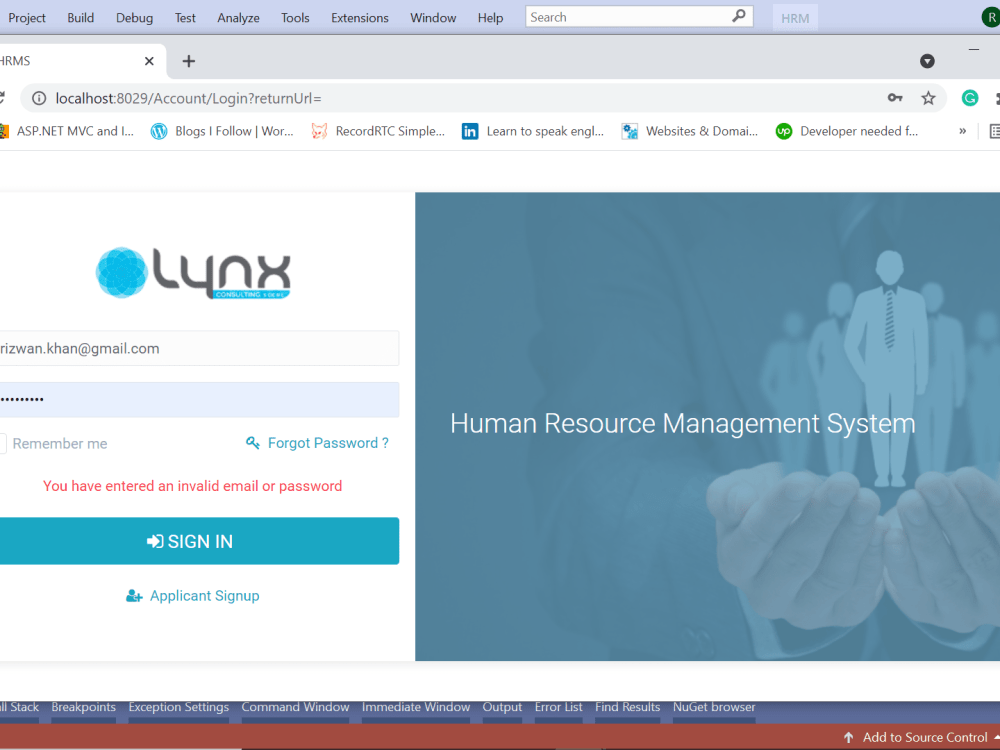Screen dimensions: 1000x750
Task: Open a new browser tab
Action: point(189,61)
